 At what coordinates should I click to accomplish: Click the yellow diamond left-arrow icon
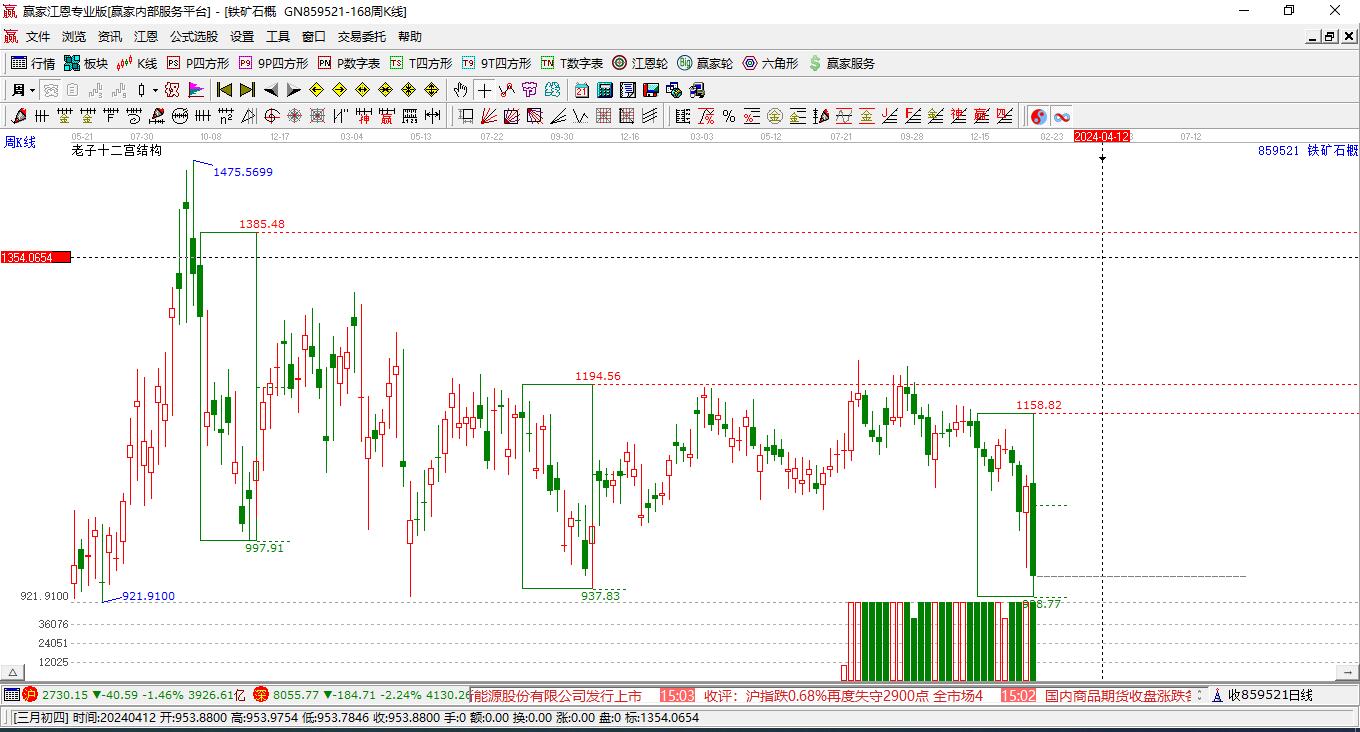(317, 90)
